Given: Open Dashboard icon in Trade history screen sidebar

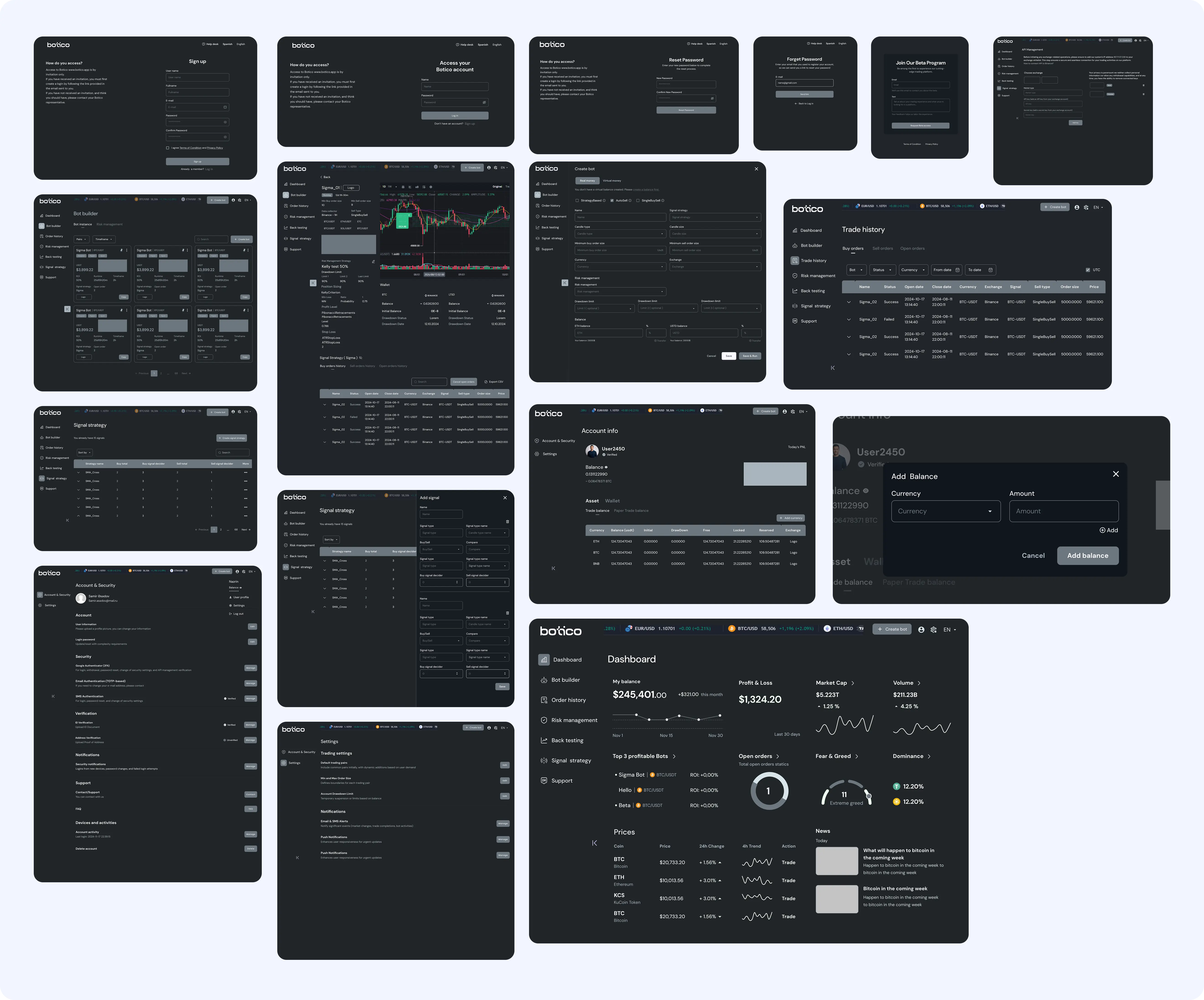Looking at the screenshot, I should click(795, 231).
